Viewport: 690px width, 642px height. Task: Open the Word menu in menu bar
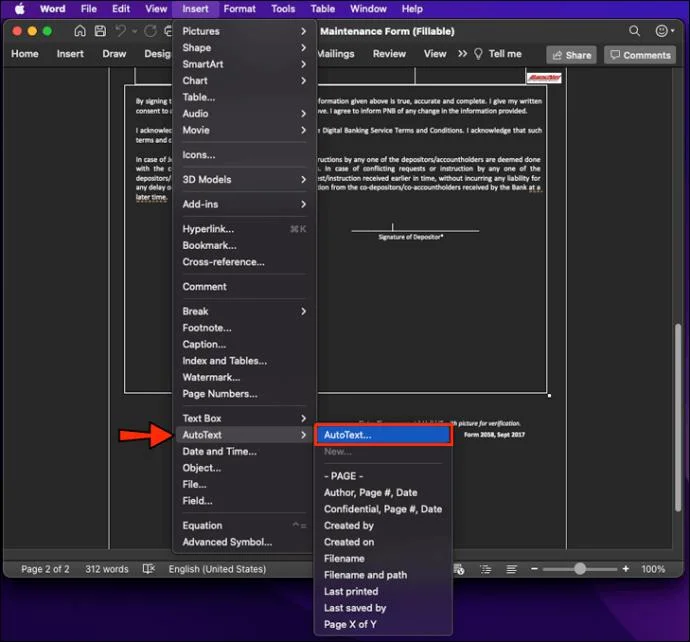(52, 9)
